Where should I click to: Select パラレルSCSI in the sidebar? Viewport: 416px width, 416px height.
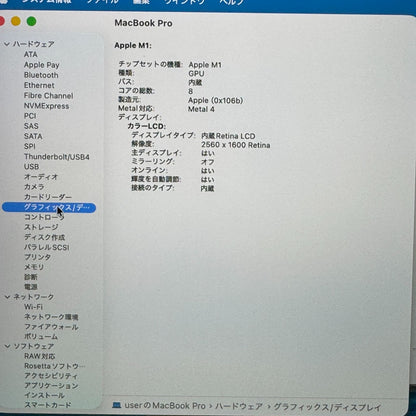(x=47, y=247)
